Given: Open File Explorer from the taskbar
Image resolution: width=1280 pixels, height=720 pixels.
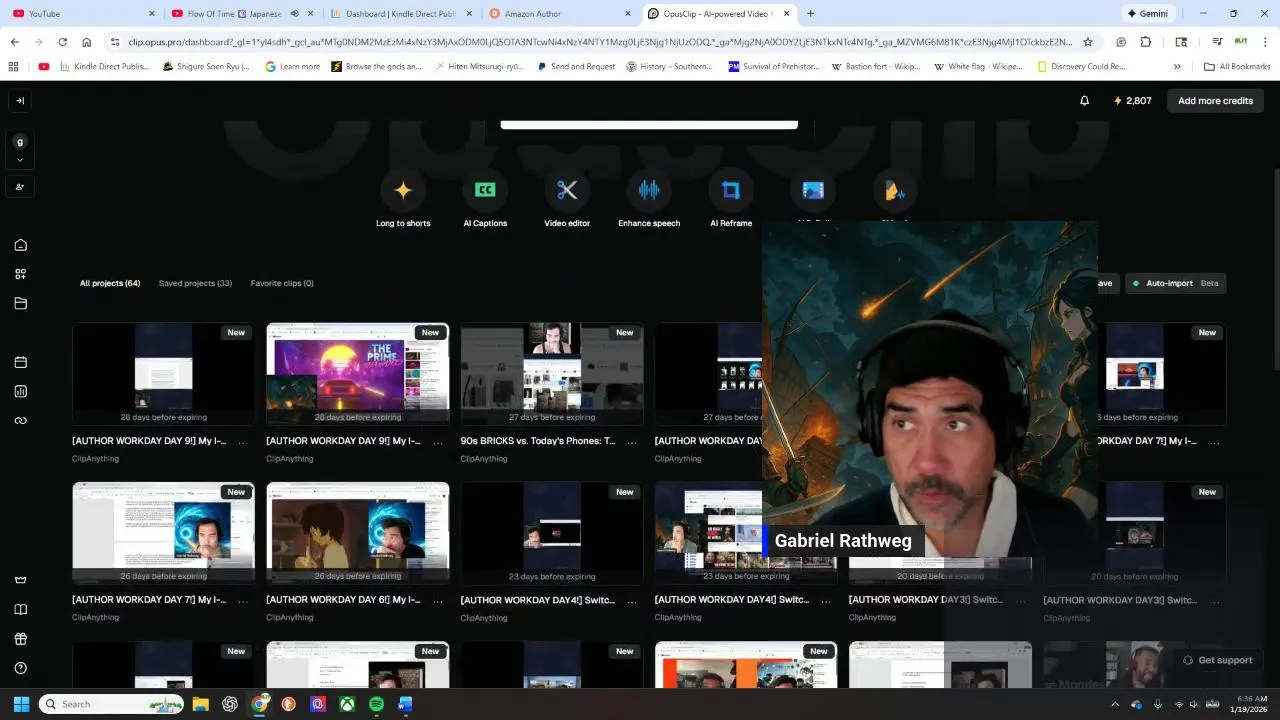Looking at the screenshot, I should 200,704.
